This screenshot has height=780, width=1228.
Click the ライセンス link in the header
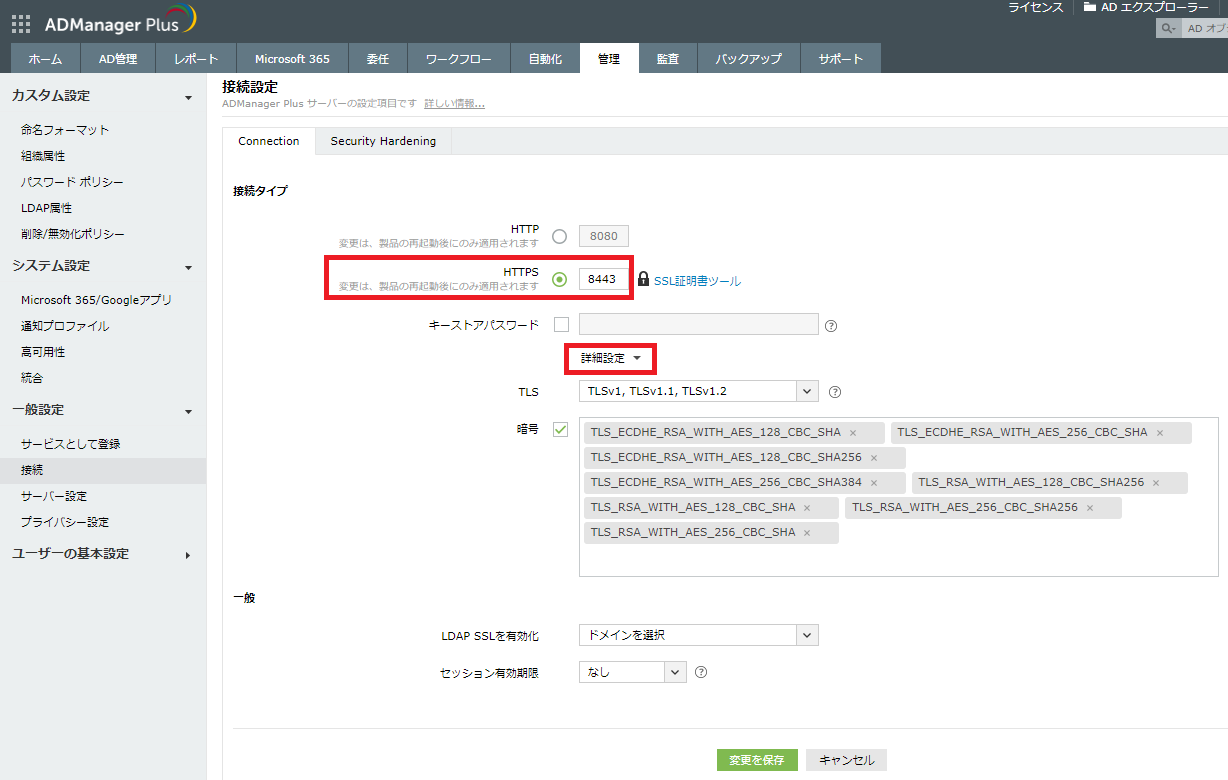pyautogui.click(x=1035, y=7)
